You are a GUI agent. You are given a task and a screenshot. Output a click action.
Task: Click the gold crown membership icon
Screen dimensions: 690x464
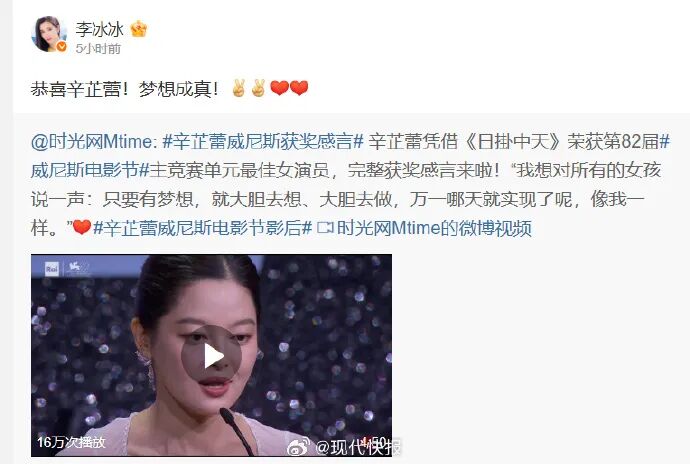pyautogui.click(x=139, y=29)
